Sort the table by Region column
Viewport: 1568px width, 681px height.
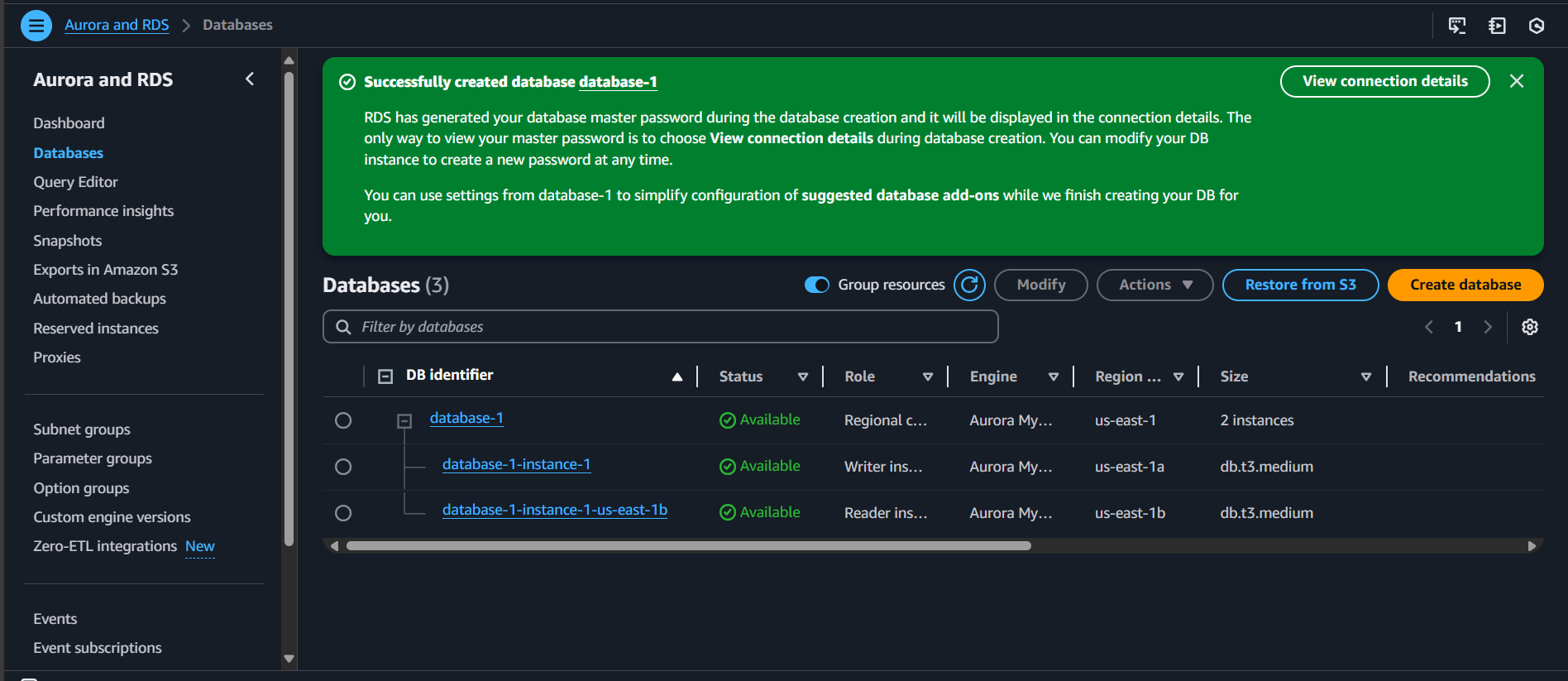coord(1178,376)
